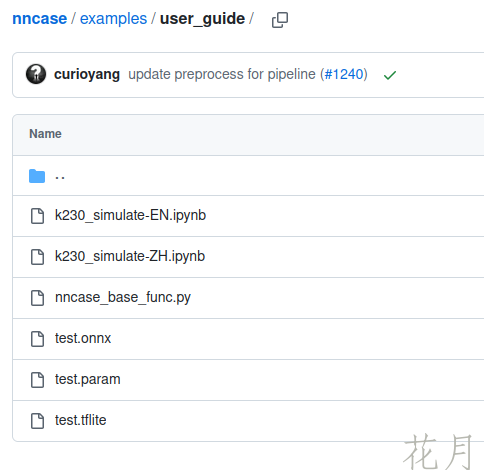Copy the path using the copy icon
Screen dimensions: 484x470
[280, 20]
